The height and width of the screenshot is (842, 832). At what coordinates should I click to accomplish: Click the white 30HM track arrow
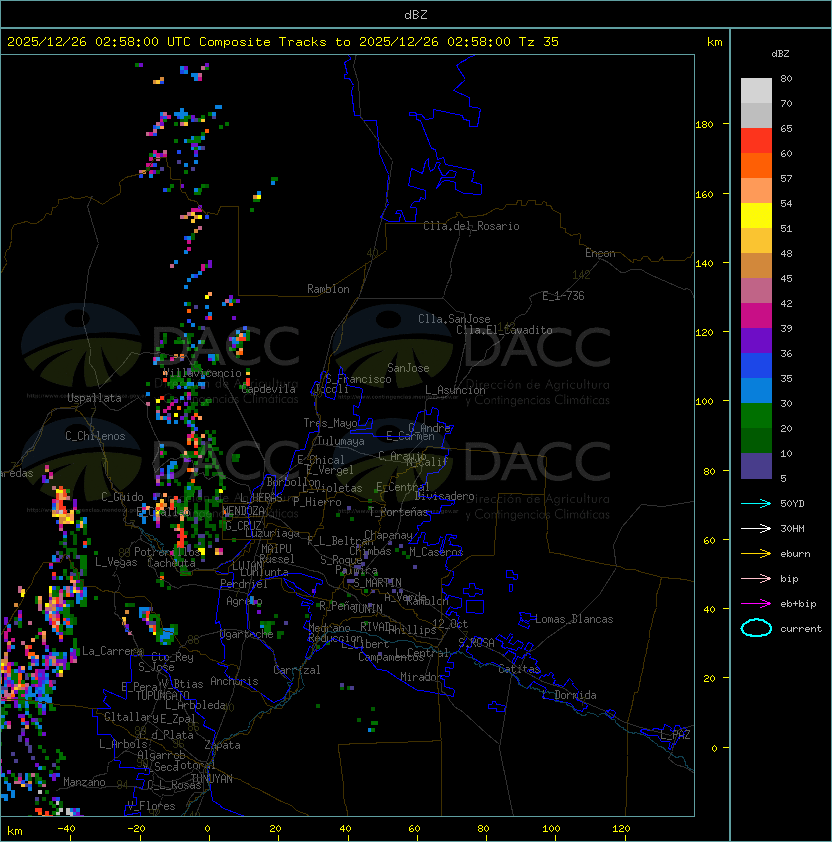[756, 528]
